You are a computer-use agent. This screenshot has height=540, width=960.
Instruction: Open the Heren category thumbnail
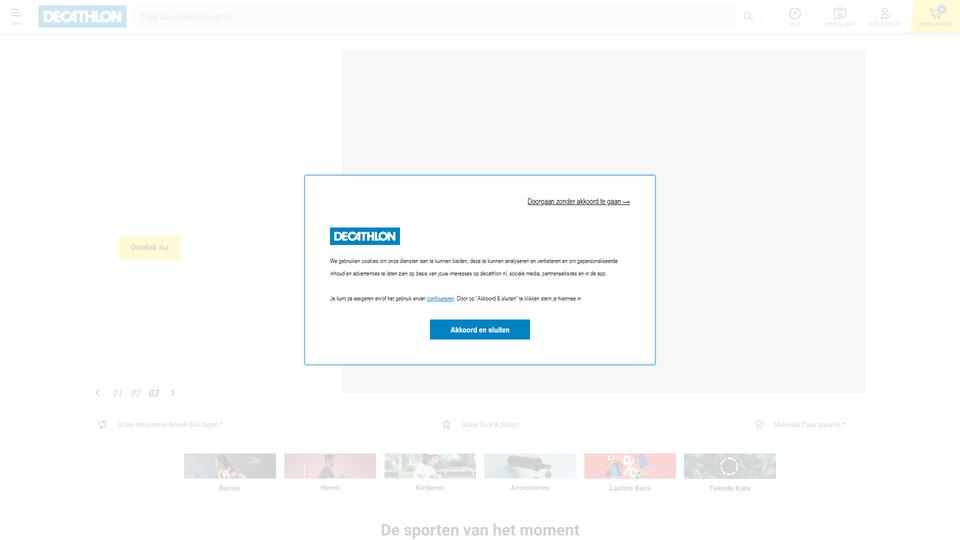click(330, 466)
